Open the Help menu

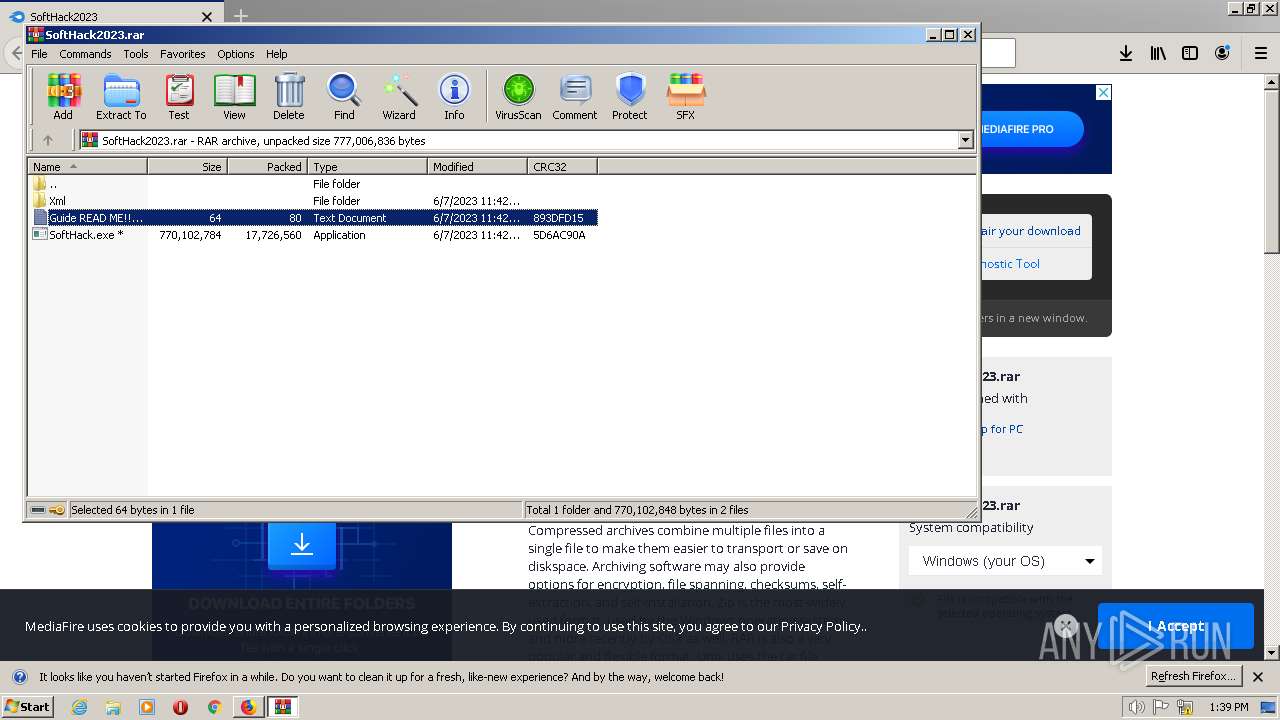(x=277, y=54)
